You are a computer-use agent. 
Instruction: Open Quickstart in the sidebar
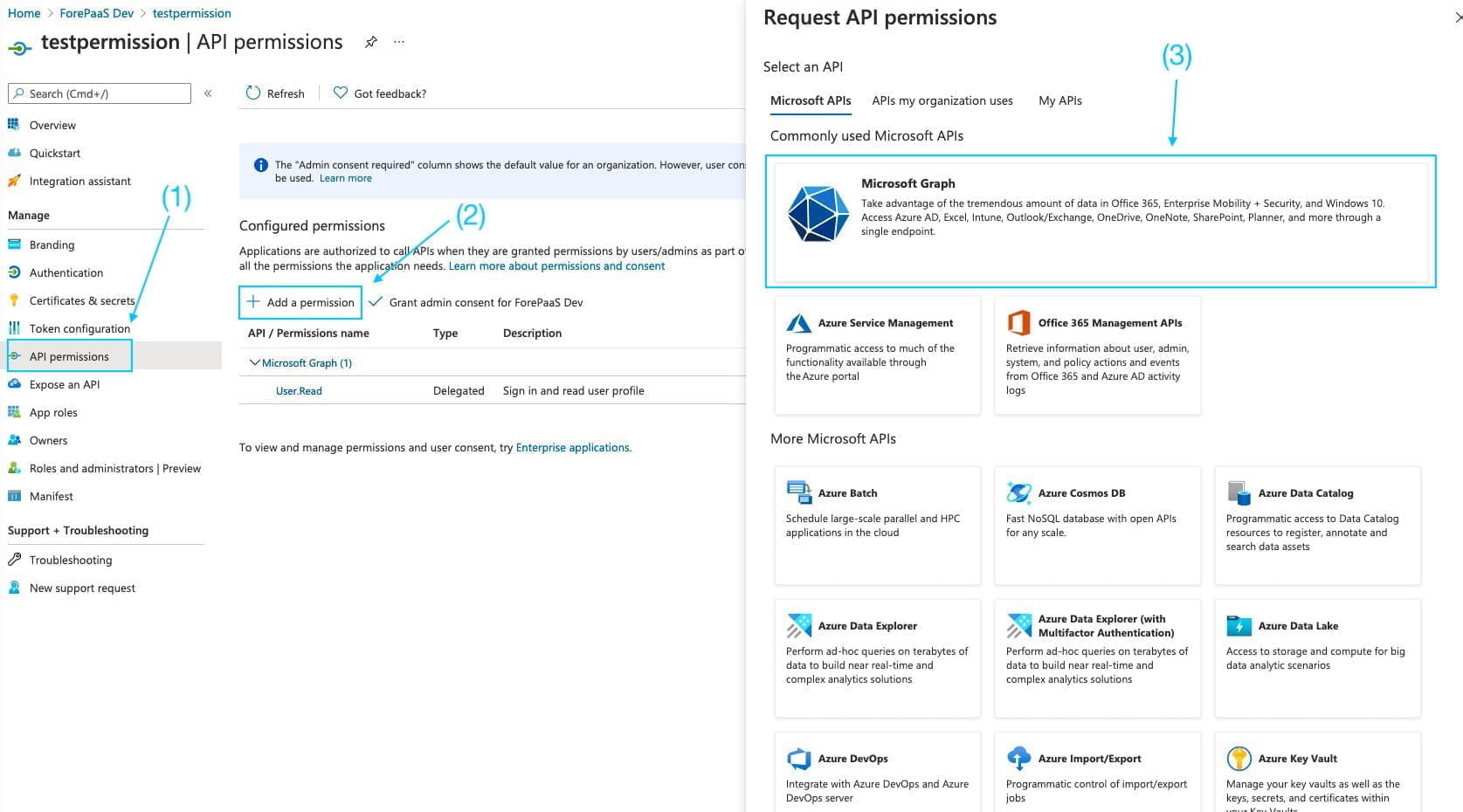pyautogui.click(x=54, y=153)
